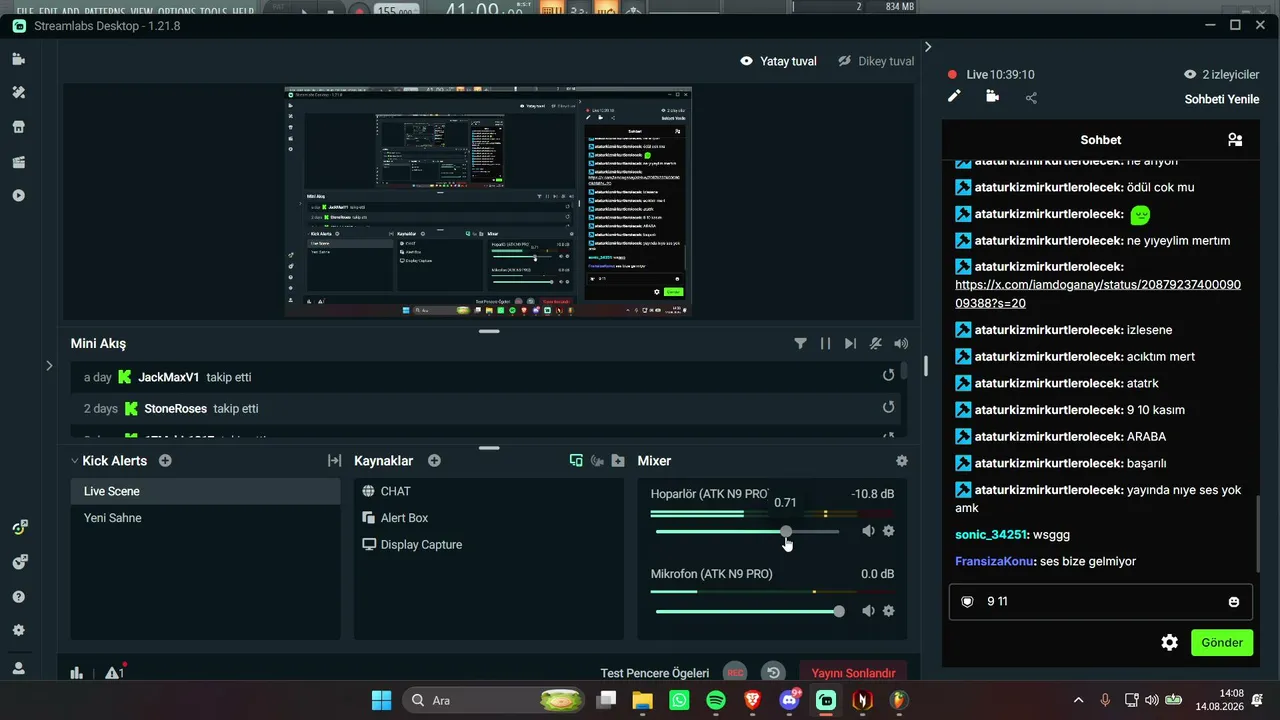Toggle the Yatay tuval horizontal canvas visibility
Image resolution: width=1280 pixels, height=720 pixels.
[746, 61]
